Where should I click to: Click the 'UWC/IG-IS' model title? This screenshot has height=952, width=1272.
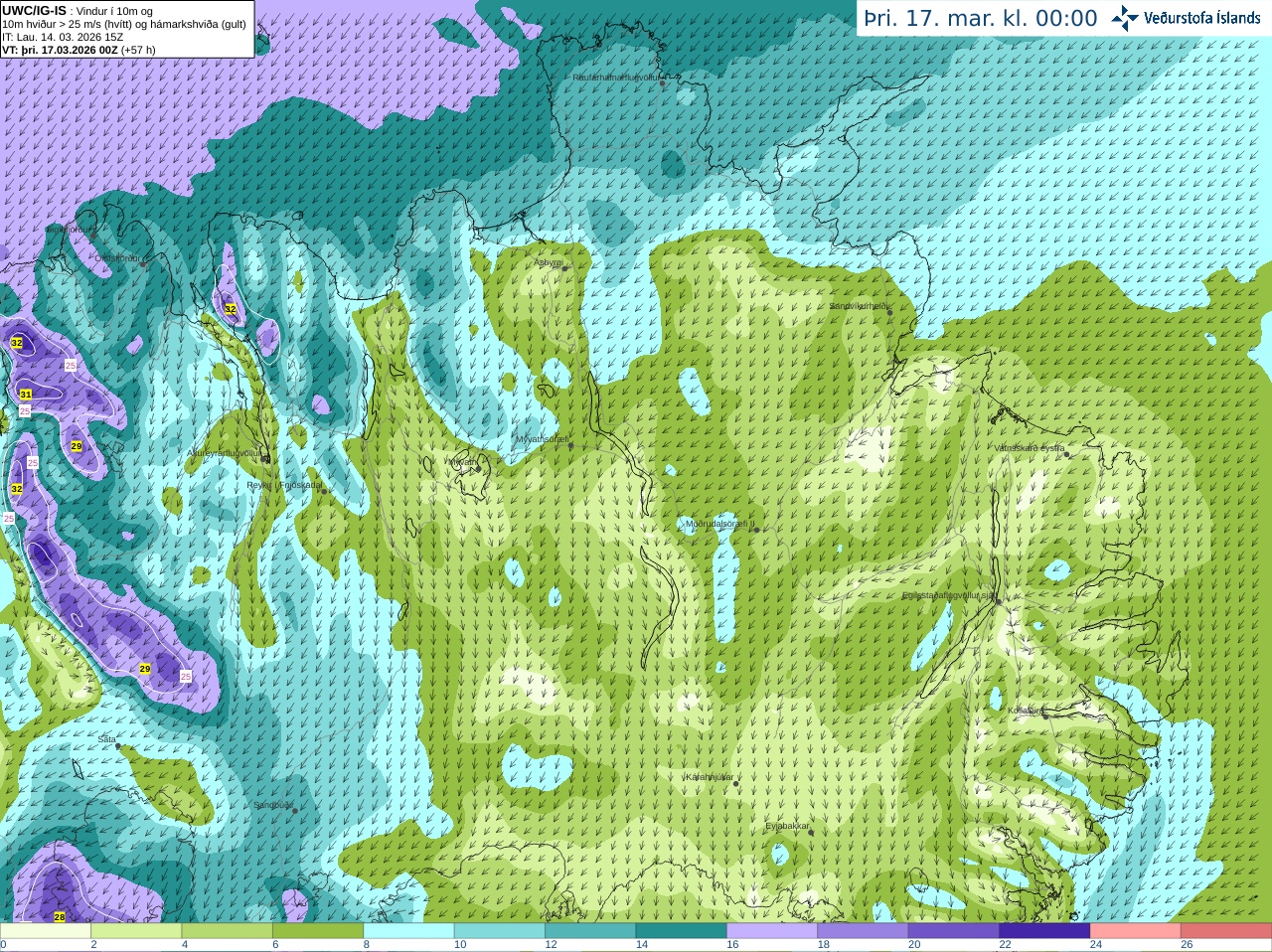point(35,10)
